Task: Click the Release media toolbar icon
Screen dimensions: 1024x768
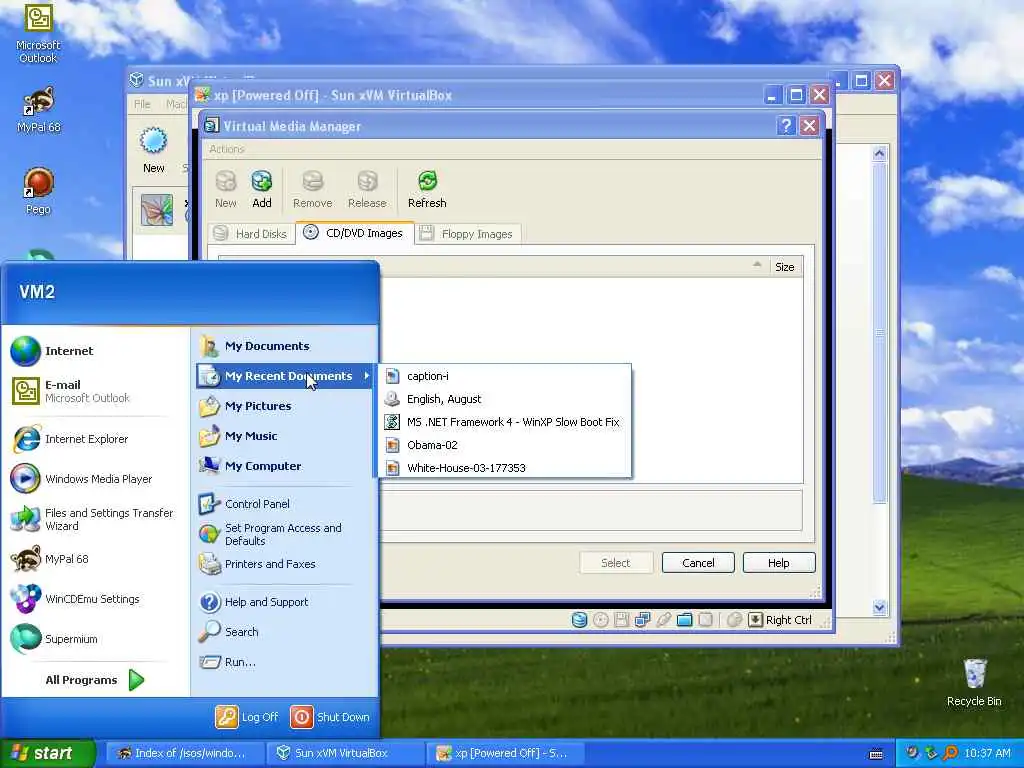Action: pyautogui.click(x=367, y=189)
